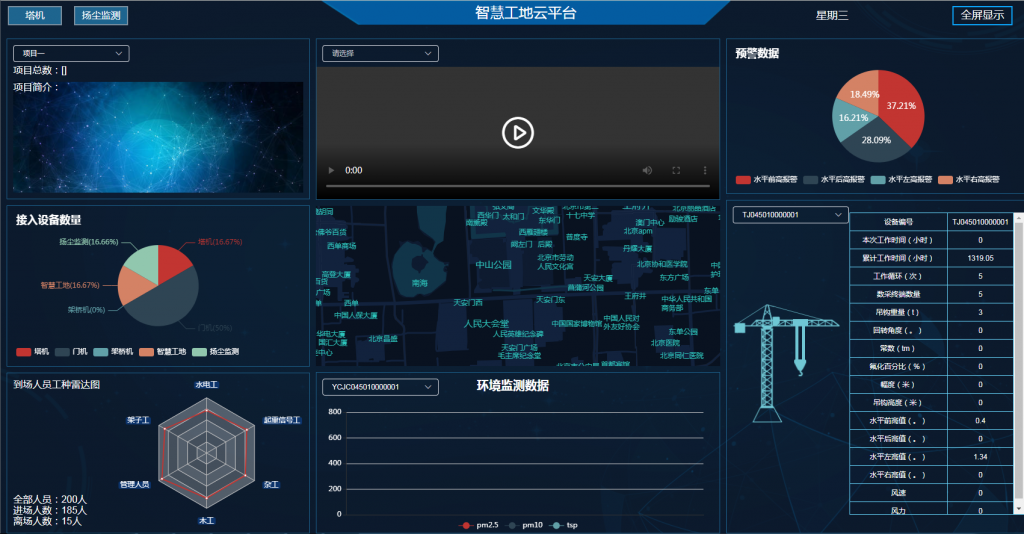The width and height of the screenshot is (1024, 534).
Task: Expand the TJ045010000001 device dropdown
Action: point(790,215)
